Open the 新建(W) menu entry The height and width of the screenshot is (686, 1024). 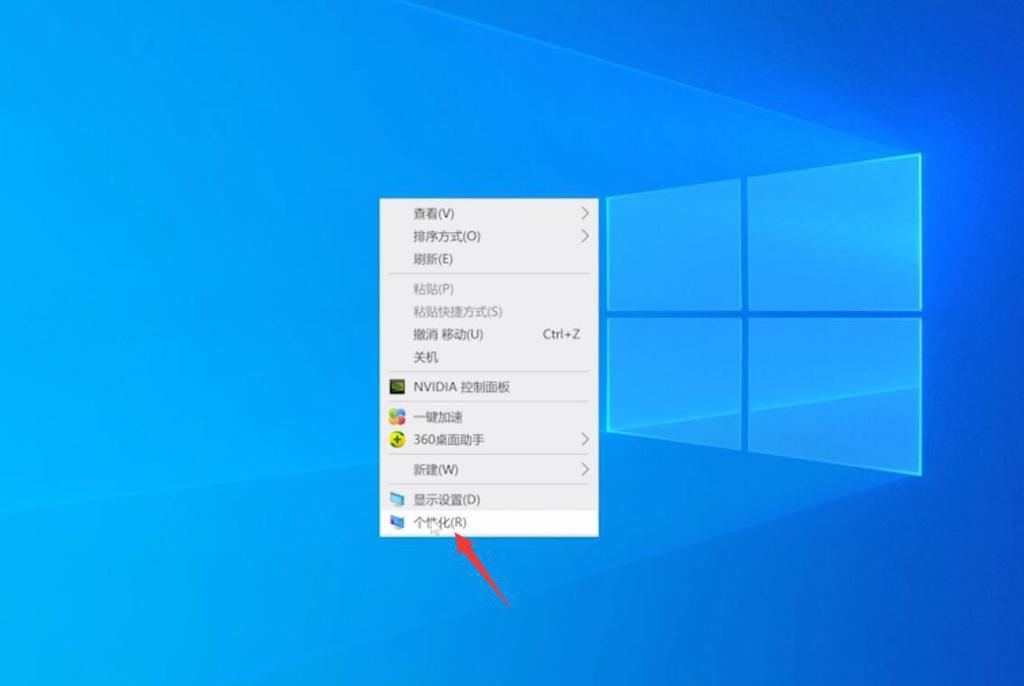(x=488, y=469)
